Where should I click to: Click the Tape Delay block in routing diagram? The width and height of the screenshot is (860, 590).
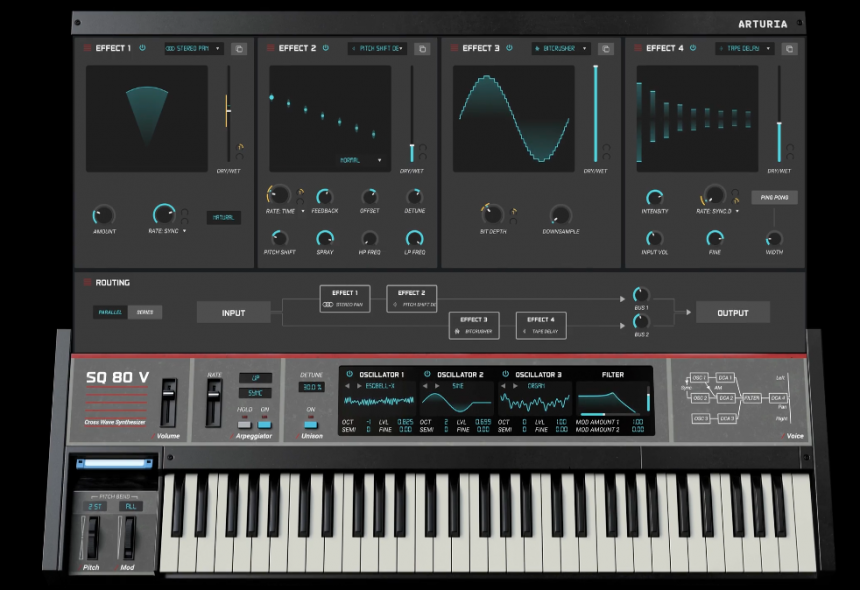[540, 325]
